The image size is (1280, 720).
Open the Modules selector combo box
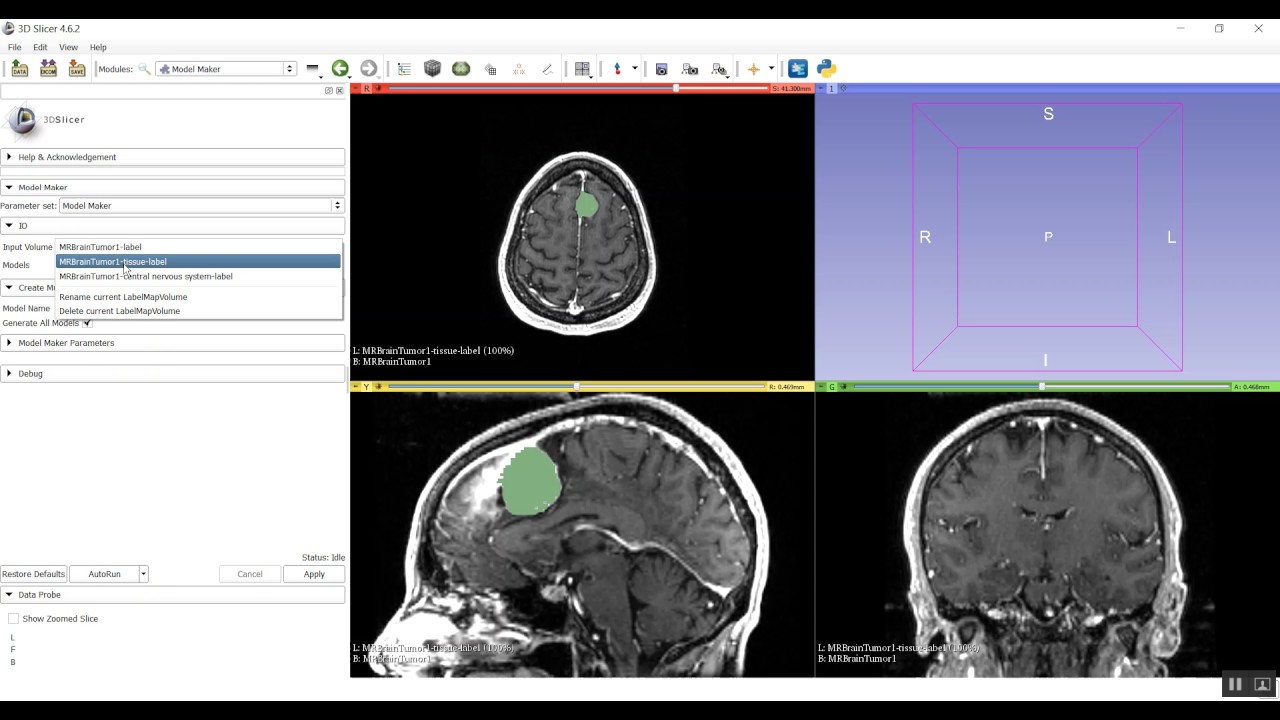[226, 69]
